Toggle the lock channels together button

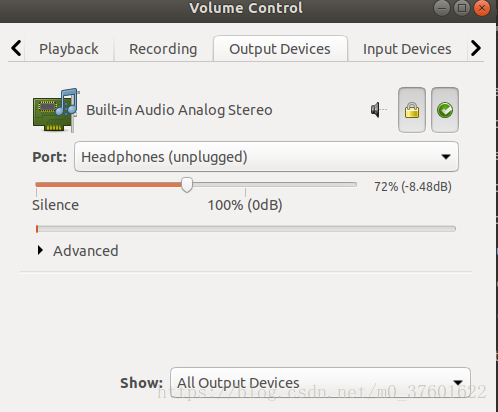(x=412, y=110)
